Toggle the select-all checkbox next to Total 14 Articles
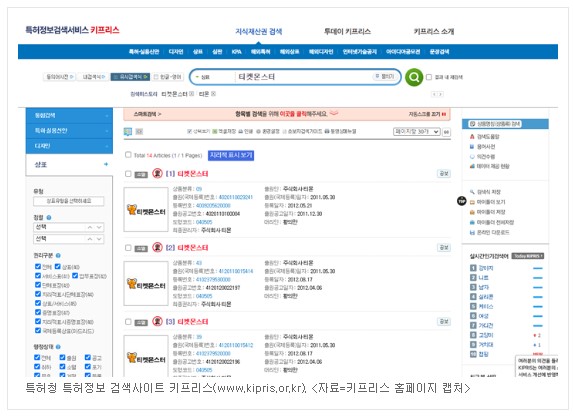The width and height of the screenshot is (573, 416). (128, 155)
